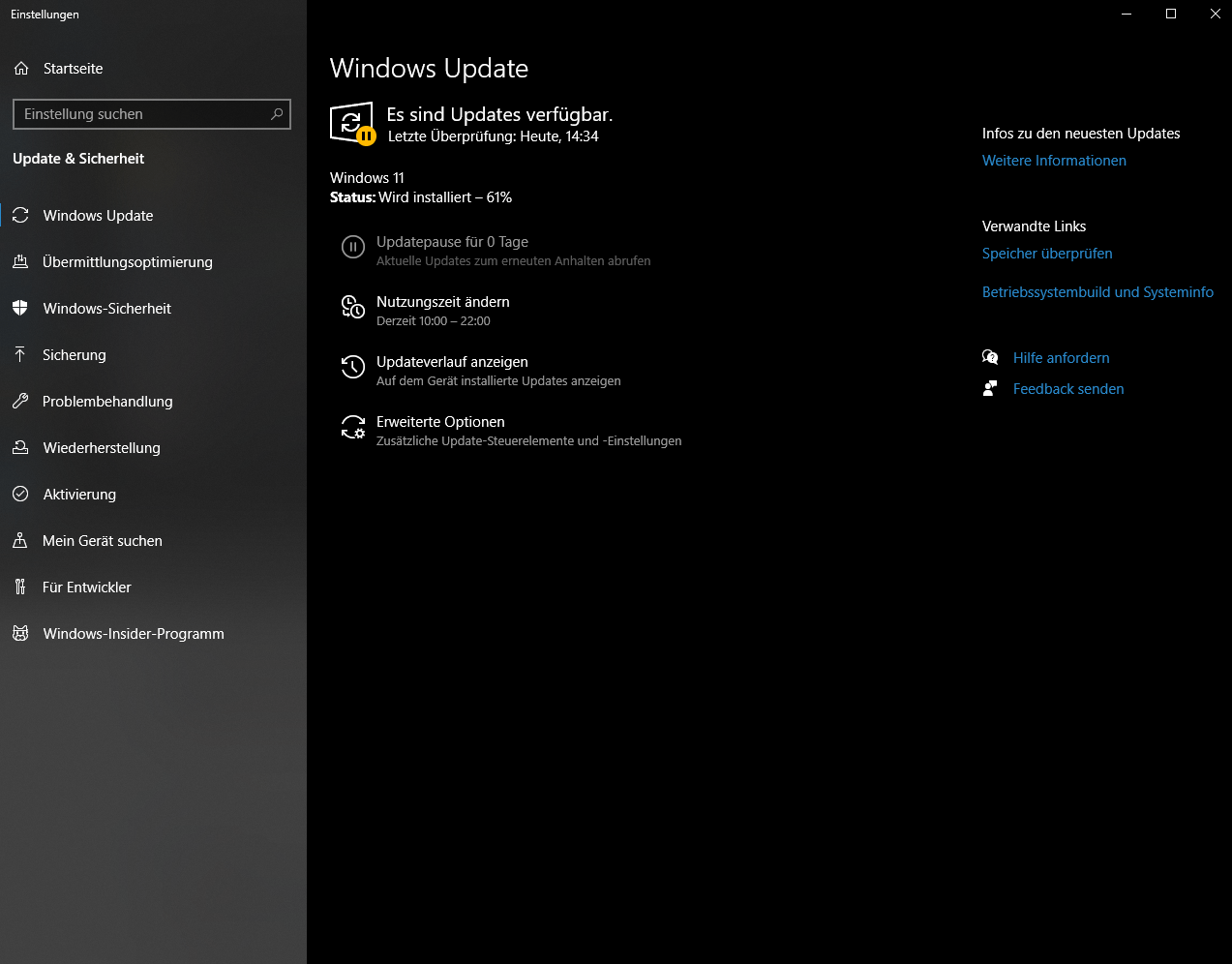Click the Windows Update sync icon in sidebar

click(20, 216)
